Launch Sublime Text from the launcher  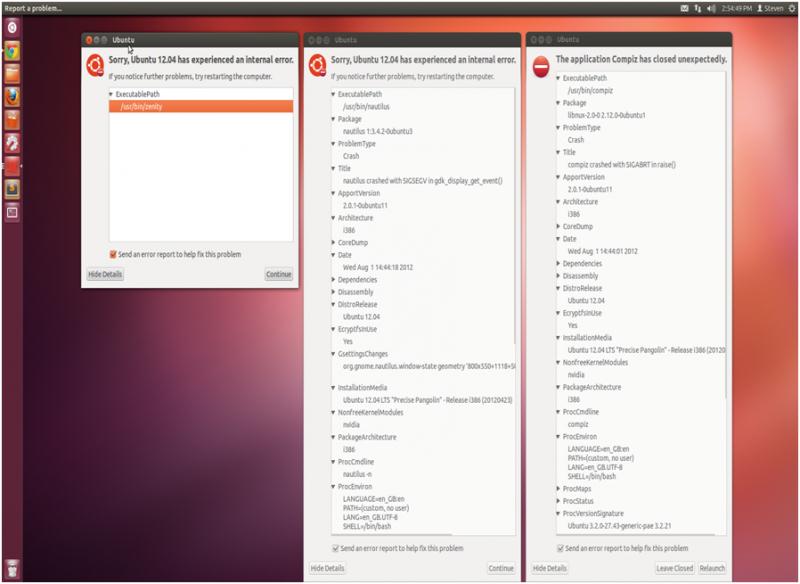[12, 189]
